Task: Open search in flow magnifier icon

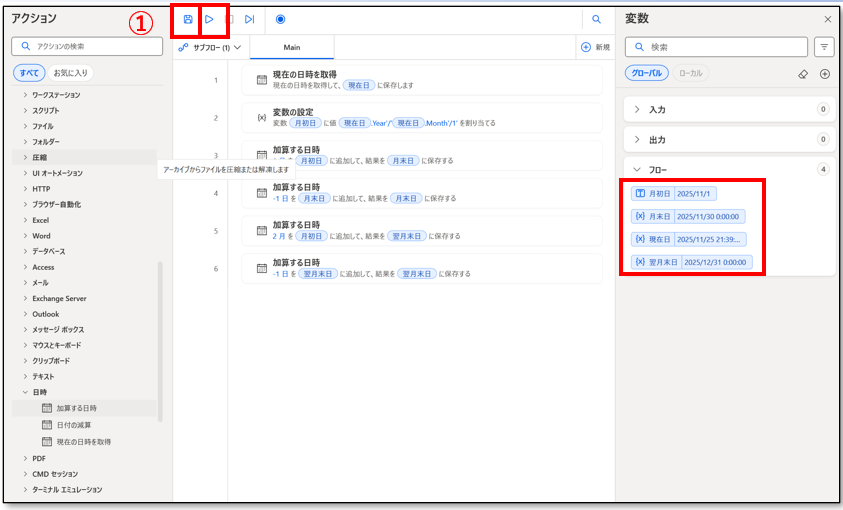Action: coord(597,19)
